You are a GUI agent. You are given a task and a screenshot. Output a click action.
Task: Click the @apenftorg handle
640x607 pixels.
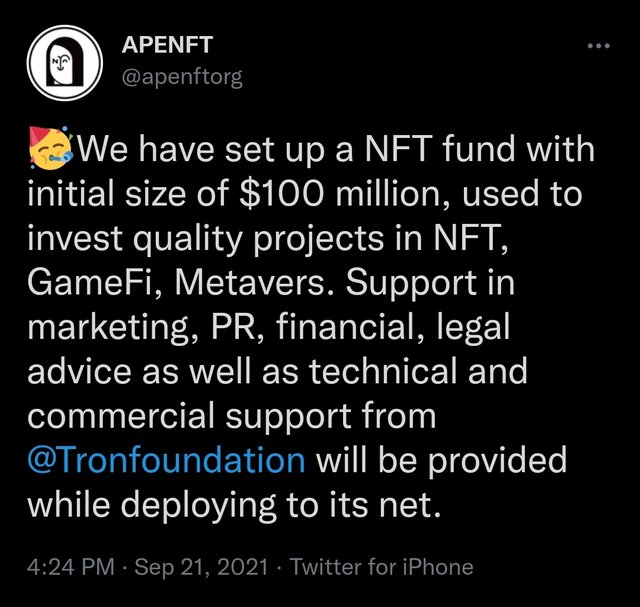182,77
